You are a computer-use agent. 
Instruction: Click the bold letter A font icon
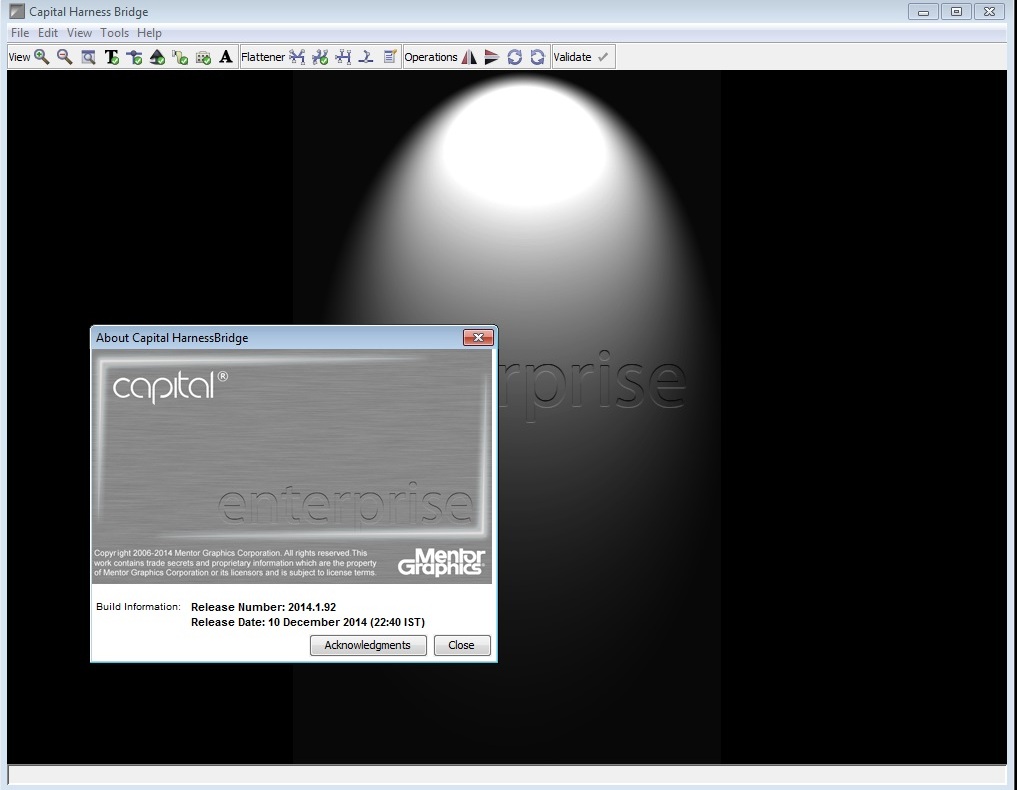point(226,57)
